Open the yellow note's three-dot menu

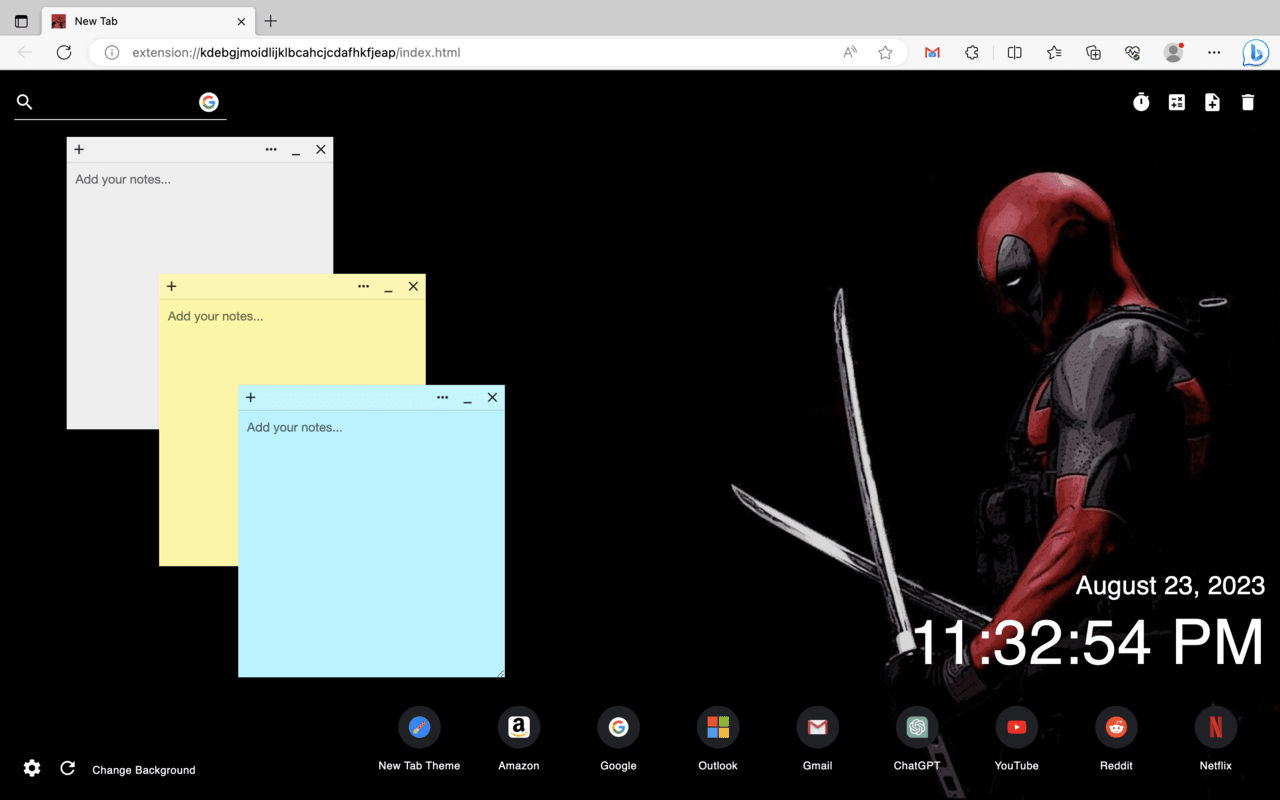[x=363, y=286]
